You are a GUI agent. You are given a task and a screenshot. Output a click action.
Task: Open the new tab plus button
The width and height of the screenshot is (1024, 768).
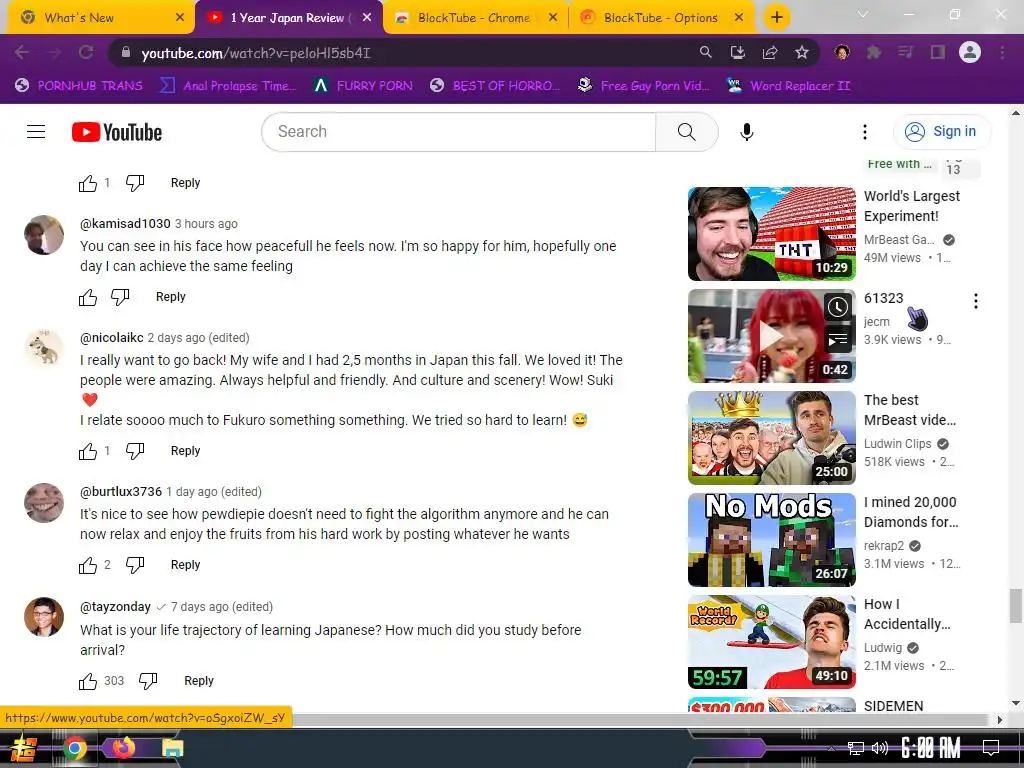pos(776,18)
